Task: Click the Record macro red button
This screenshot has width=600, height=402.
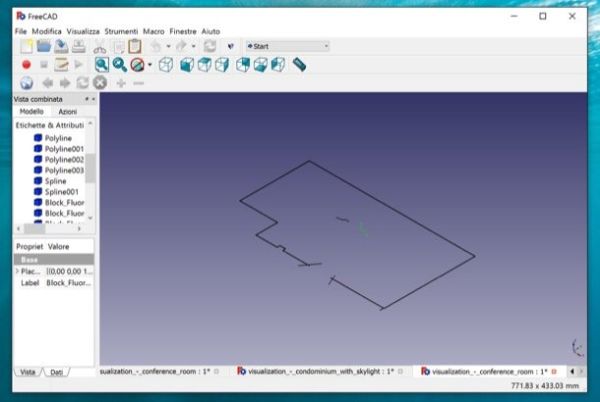Action: click(x=25, y=65)
